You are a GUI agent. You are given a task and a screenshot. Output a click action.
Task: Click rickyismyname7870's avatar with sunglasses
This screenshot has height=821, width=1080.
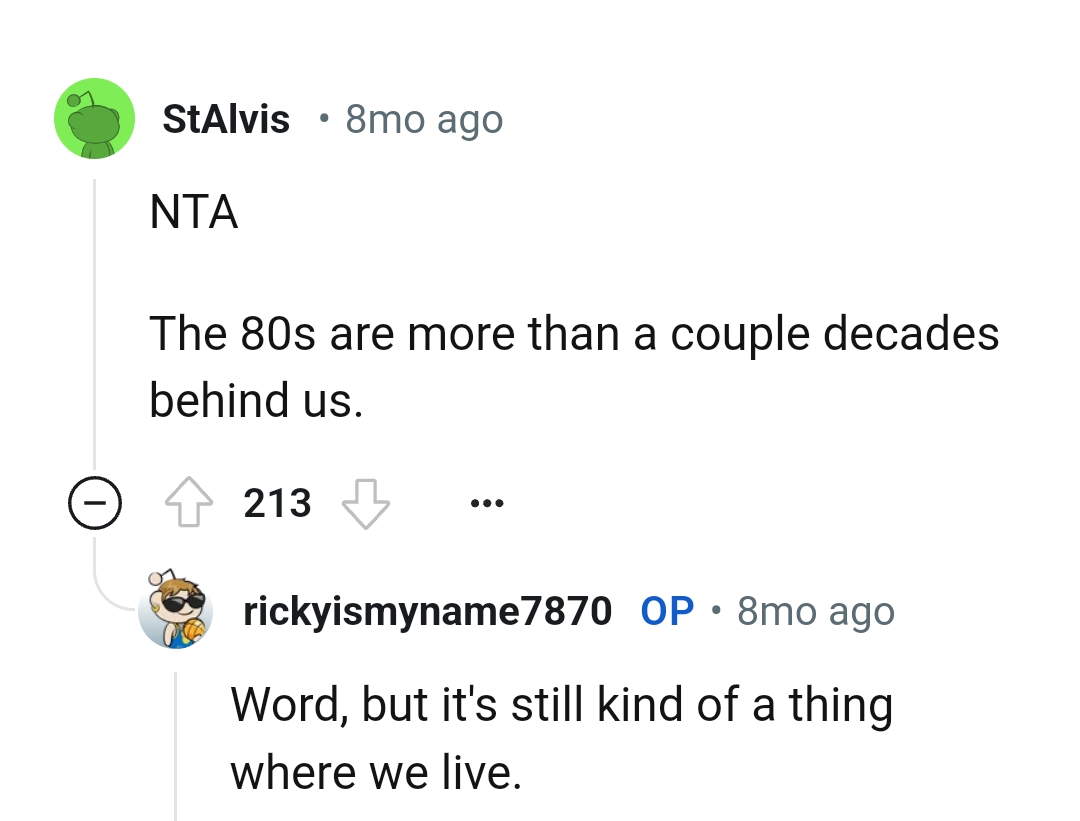point(176,611)
